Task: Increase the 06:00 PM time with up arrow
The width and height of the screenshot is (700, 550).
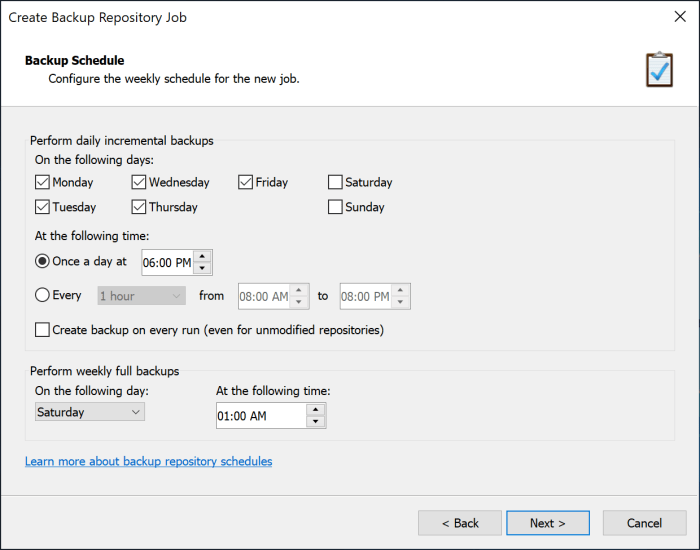Action: point(202,256)
